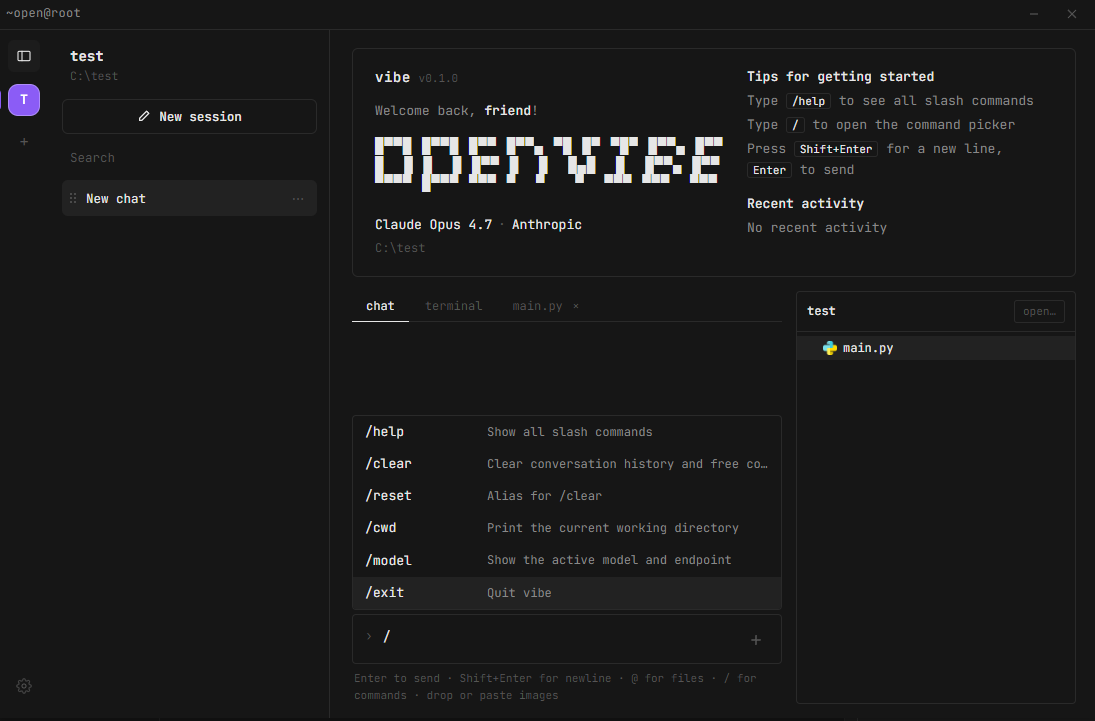
Task: Select the New chat session row
Action: (189, 198)
